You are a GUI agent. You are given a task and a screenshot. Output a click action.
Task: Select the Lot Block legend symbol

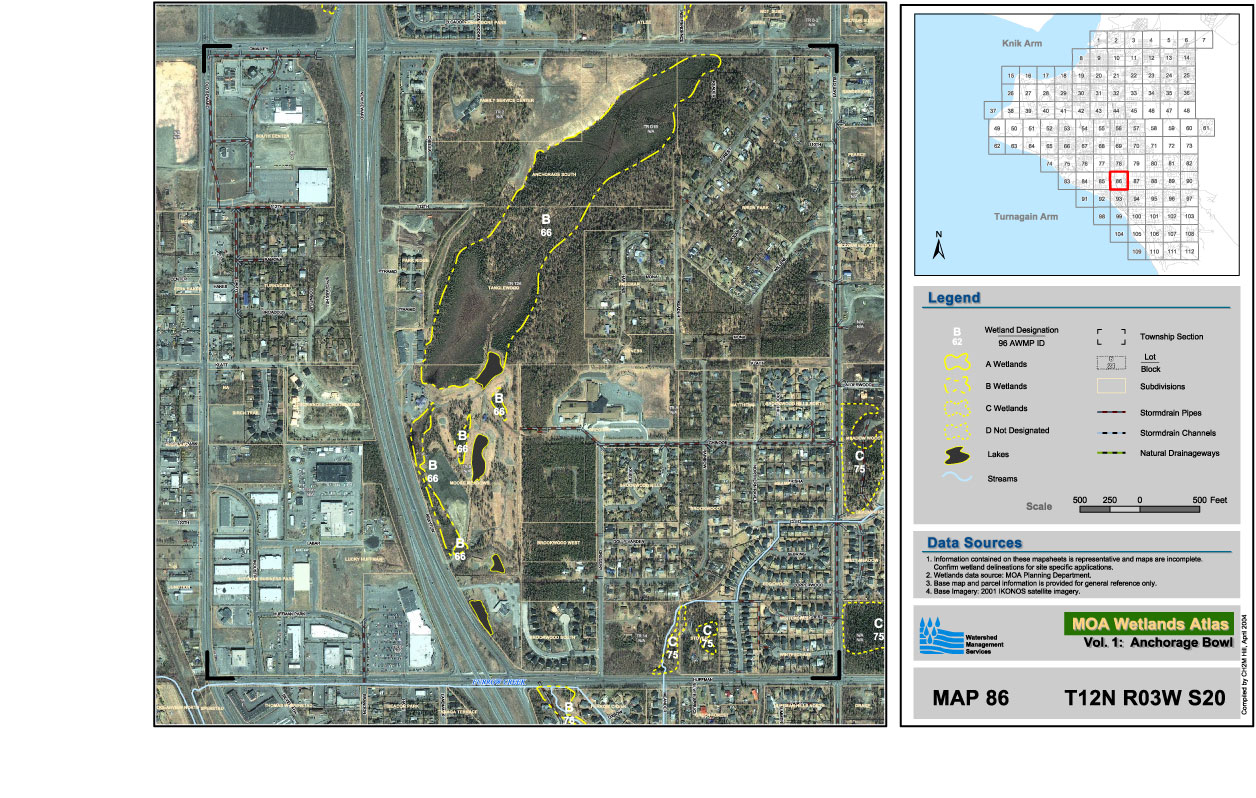coord(1112,362)
